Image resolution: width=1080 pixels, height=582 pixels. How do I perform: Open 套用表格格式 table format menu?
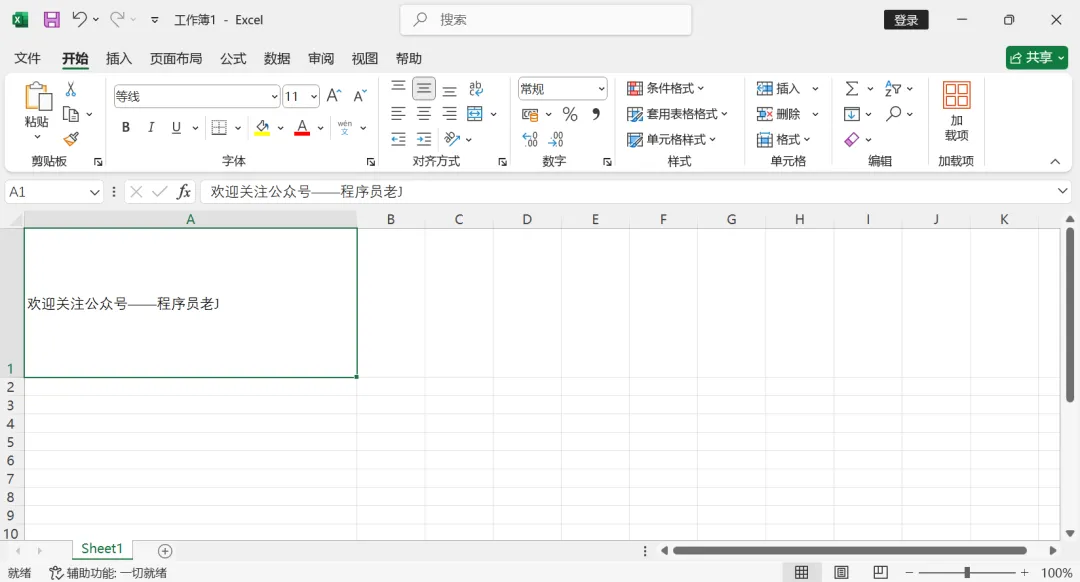point(677,114)
